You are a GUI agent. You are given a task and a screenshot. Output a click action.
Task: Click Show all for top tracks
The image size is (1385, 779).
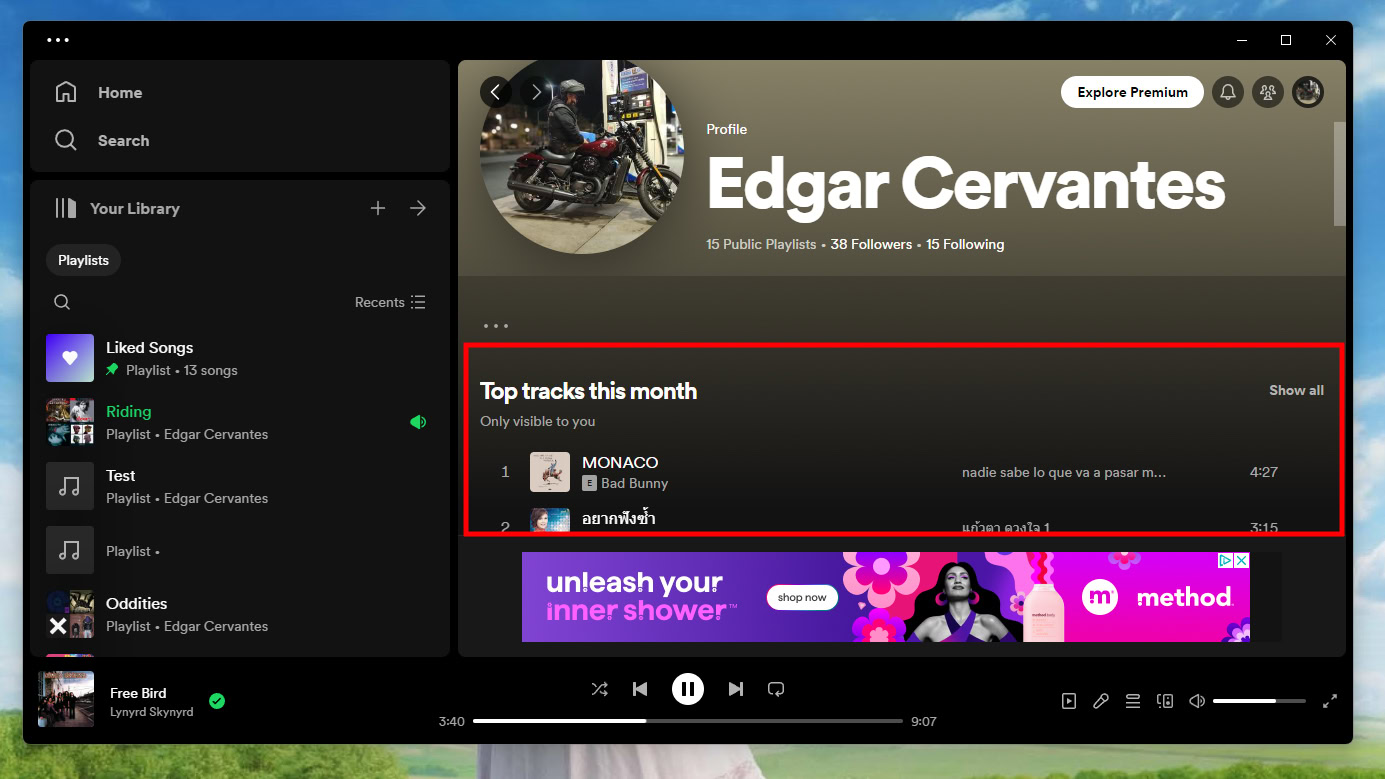click(1296, 390)
